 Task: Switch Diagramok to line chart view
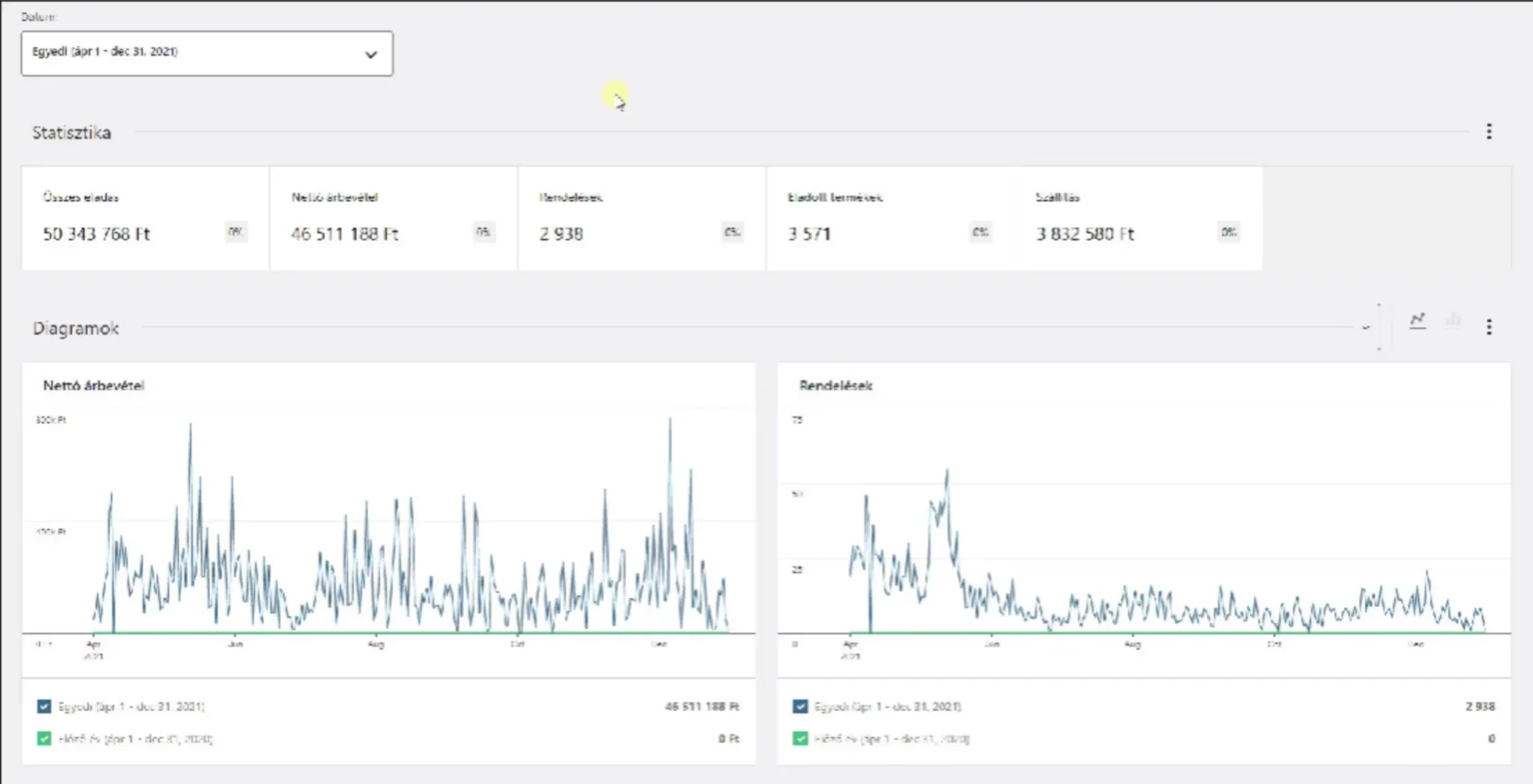tap(1417, 322)
